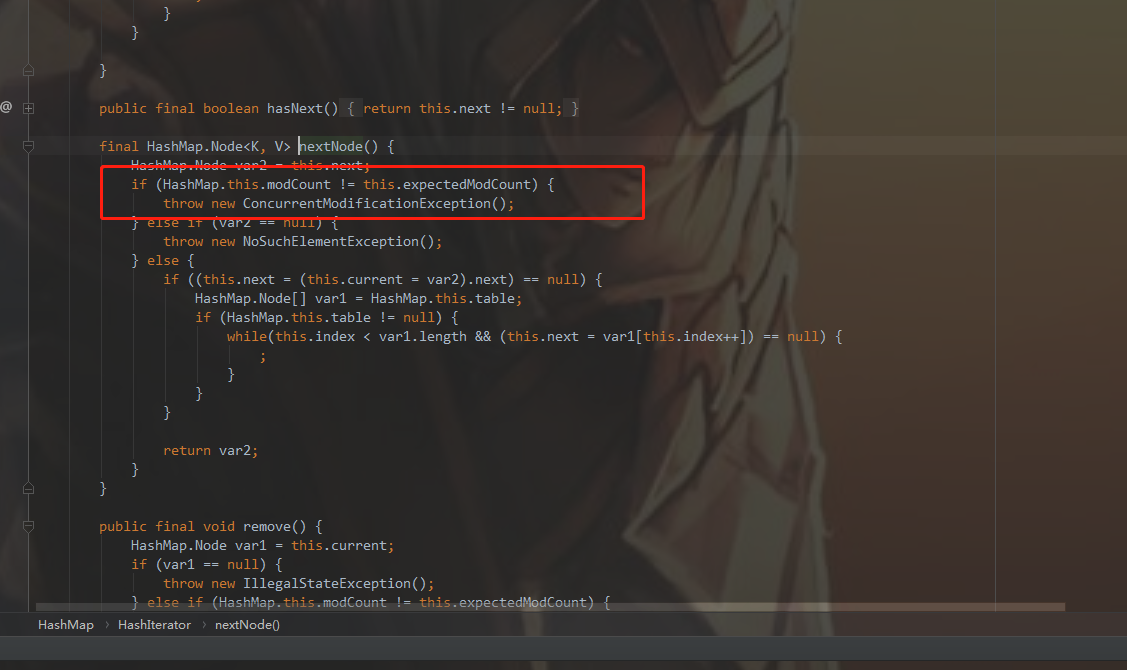
Task: Click 'if (var1 == null)' line in remove()
Action: pyautogui.click(x=207, y=565)
